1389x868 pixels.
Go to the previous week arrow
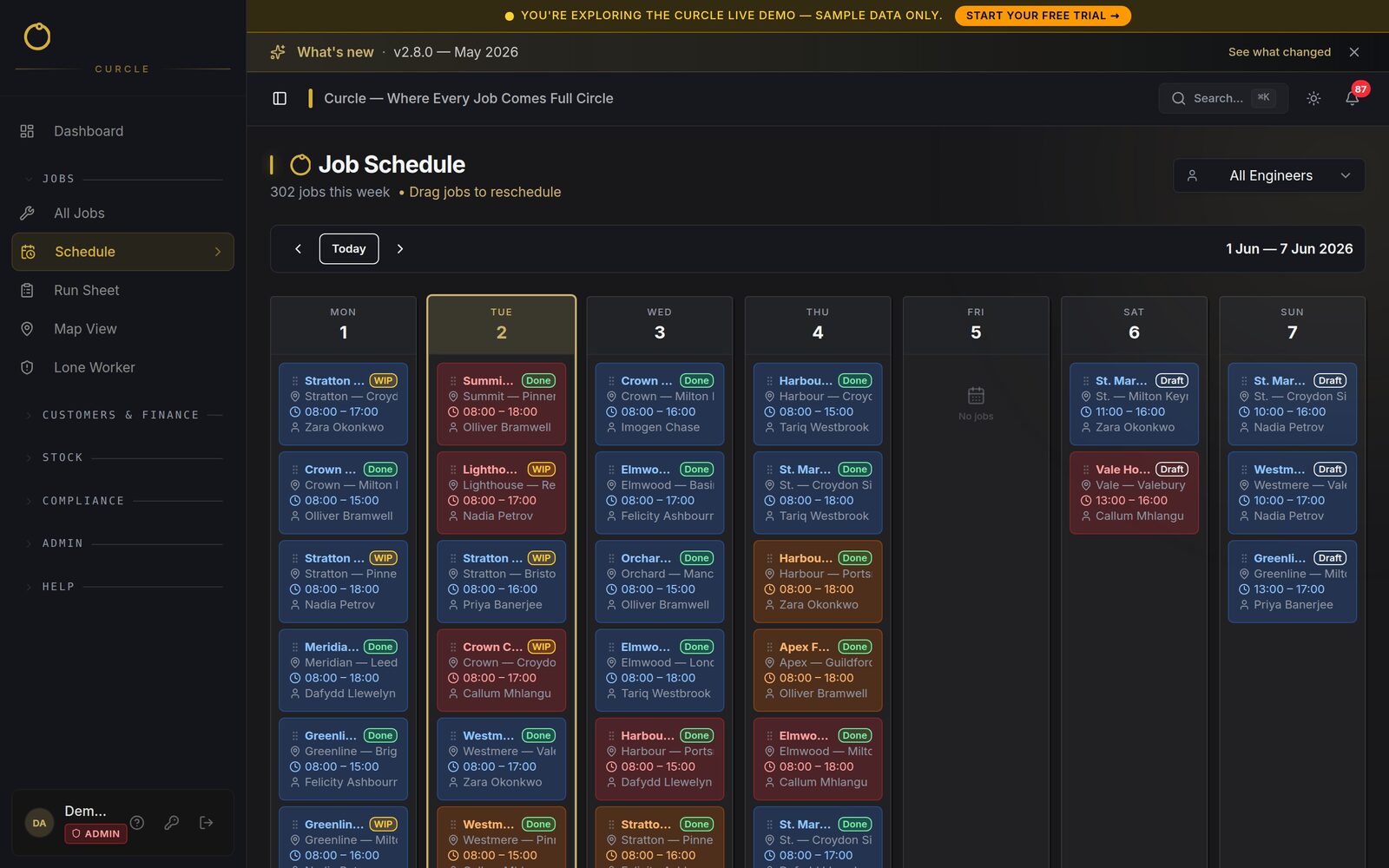click(298, 248)
